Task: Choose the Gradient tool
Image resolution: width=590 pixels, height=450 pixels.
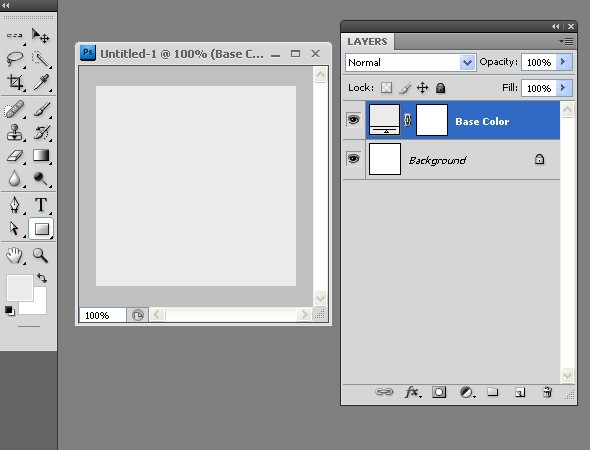Action: point(41,155)
